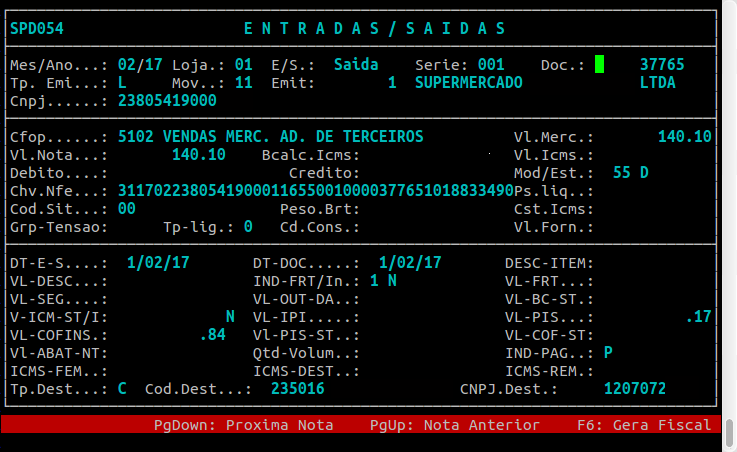Click the DT-E-S date 1/02/17
Screen dimensions: 737x452
[x=158, y=263]
